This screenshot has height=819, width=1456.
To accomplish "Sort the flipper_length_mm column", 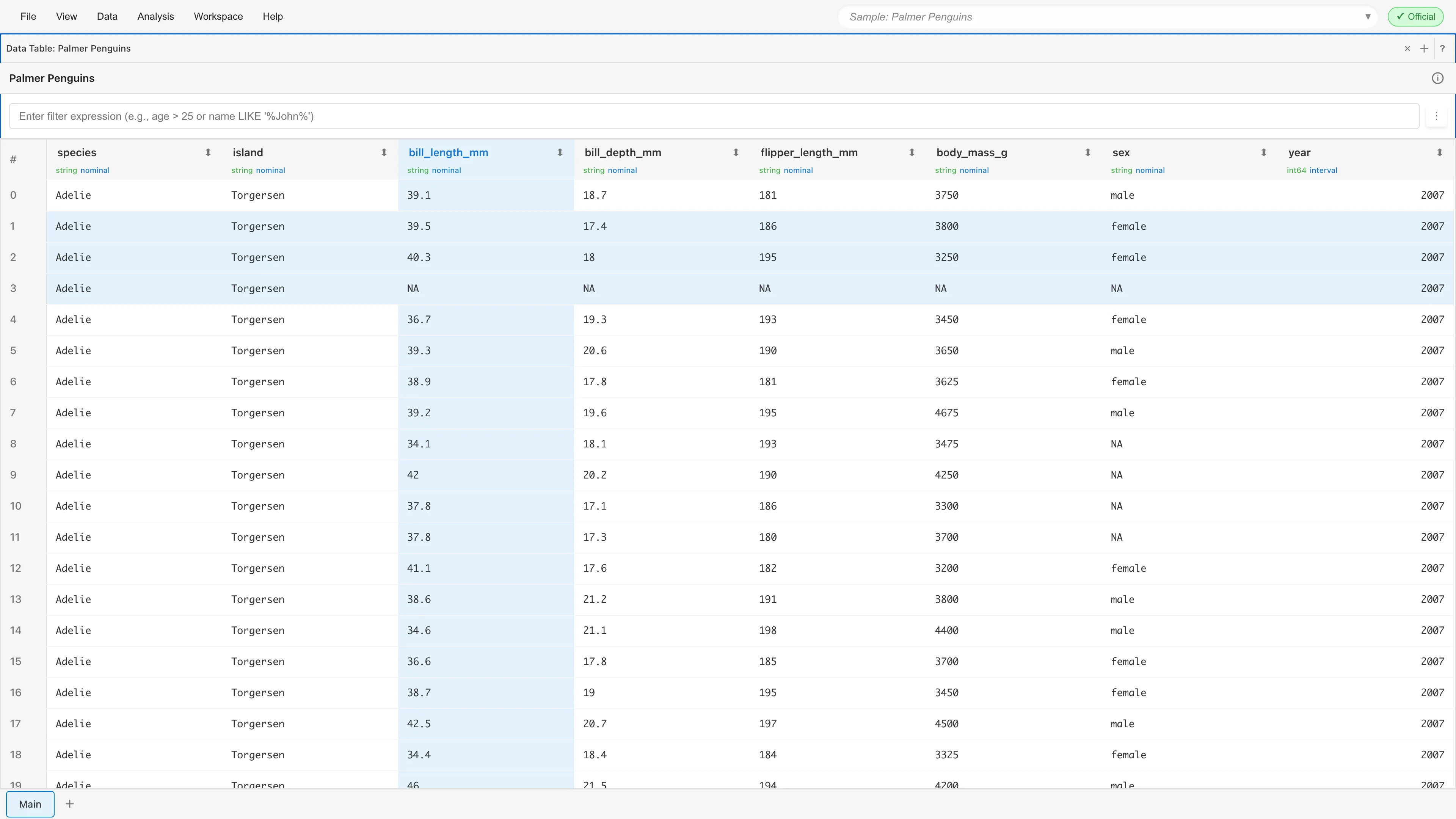I will click(912, 152).
